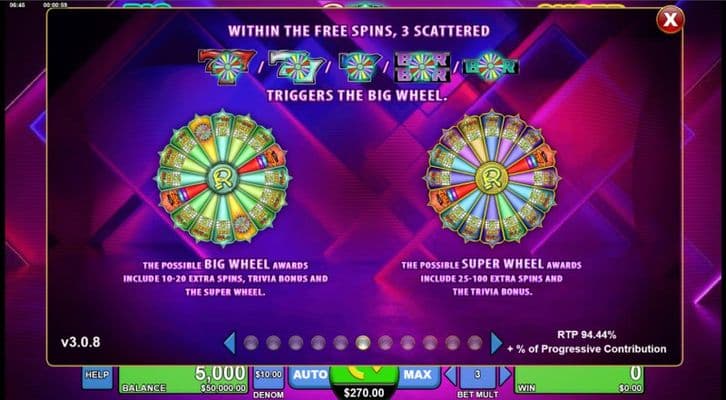Image resolution: width=726 pixels, height=400 pixels.
Task: Click the red triple seven wheel symbol
Action: pos(227,67)
